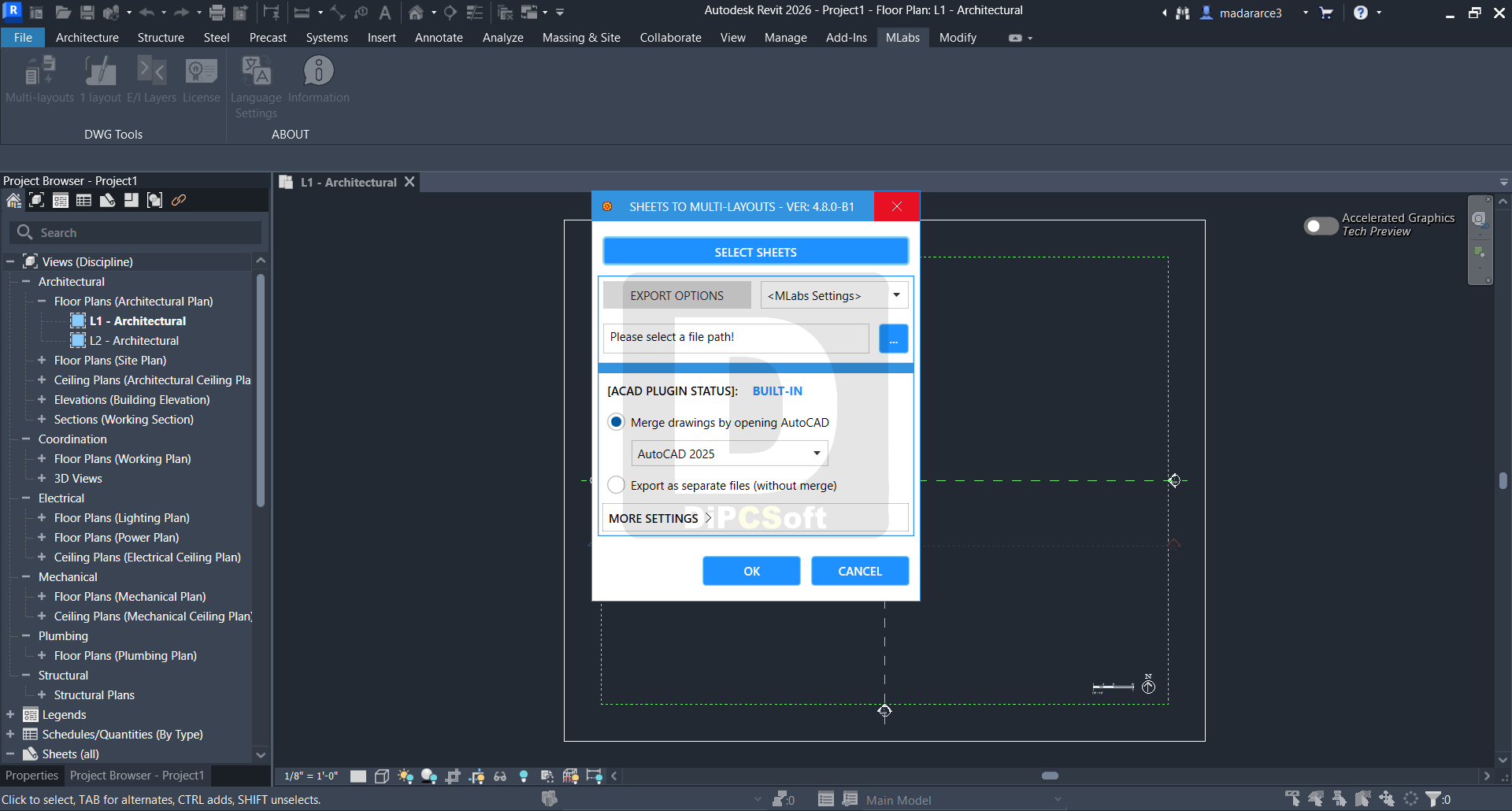1512x811 pixels.
Task: Open the Architecture ribbon tab
Action: 87,37
